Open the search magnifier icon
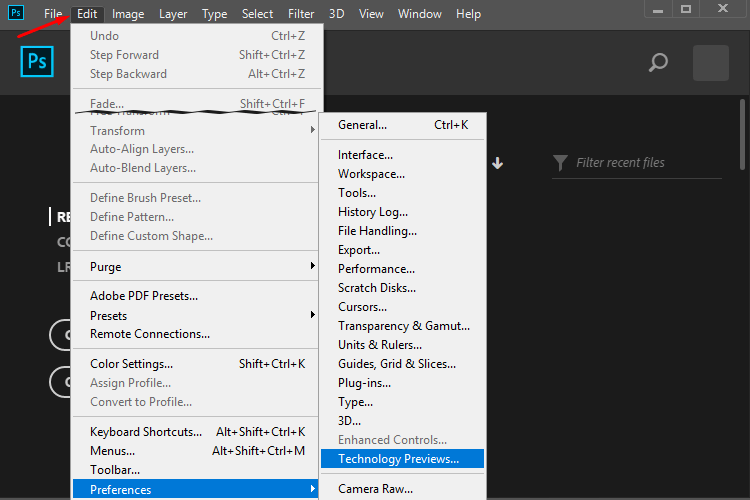Image resolution: width=750 pixels, height=500 pixels. (x=658, y=63)
